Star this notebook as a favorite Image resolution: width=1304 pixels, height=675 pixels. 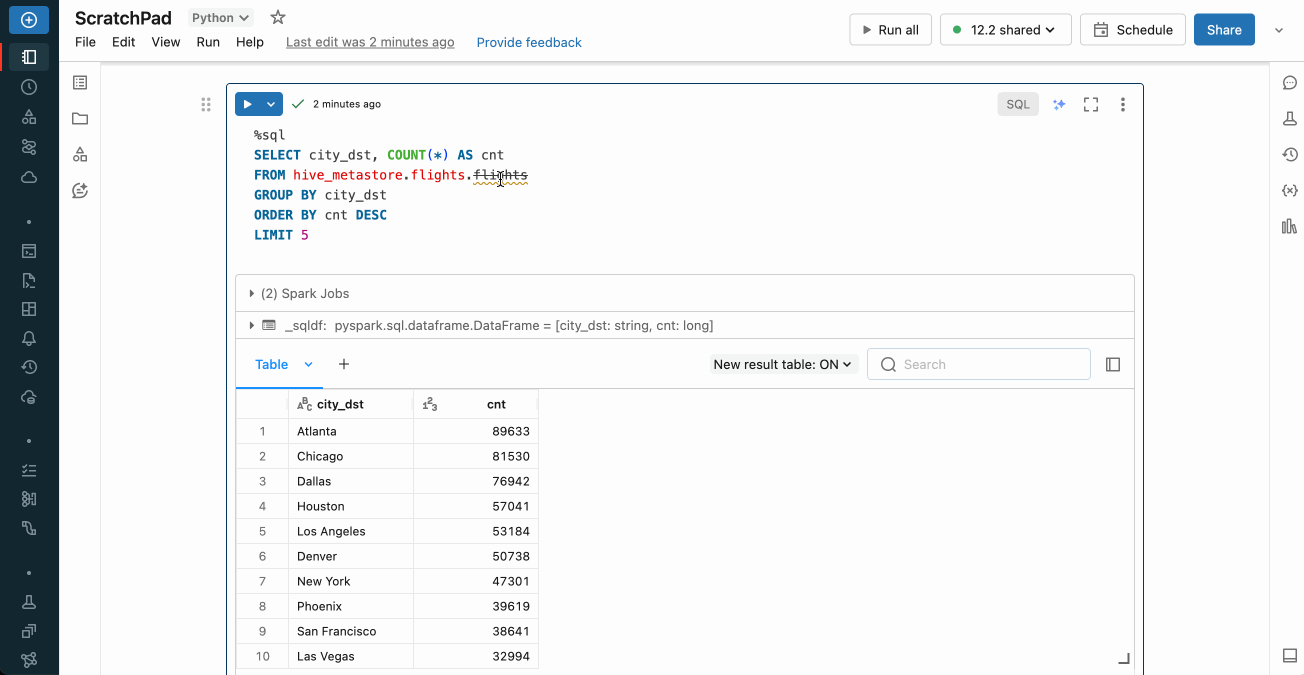click(277, 16)
